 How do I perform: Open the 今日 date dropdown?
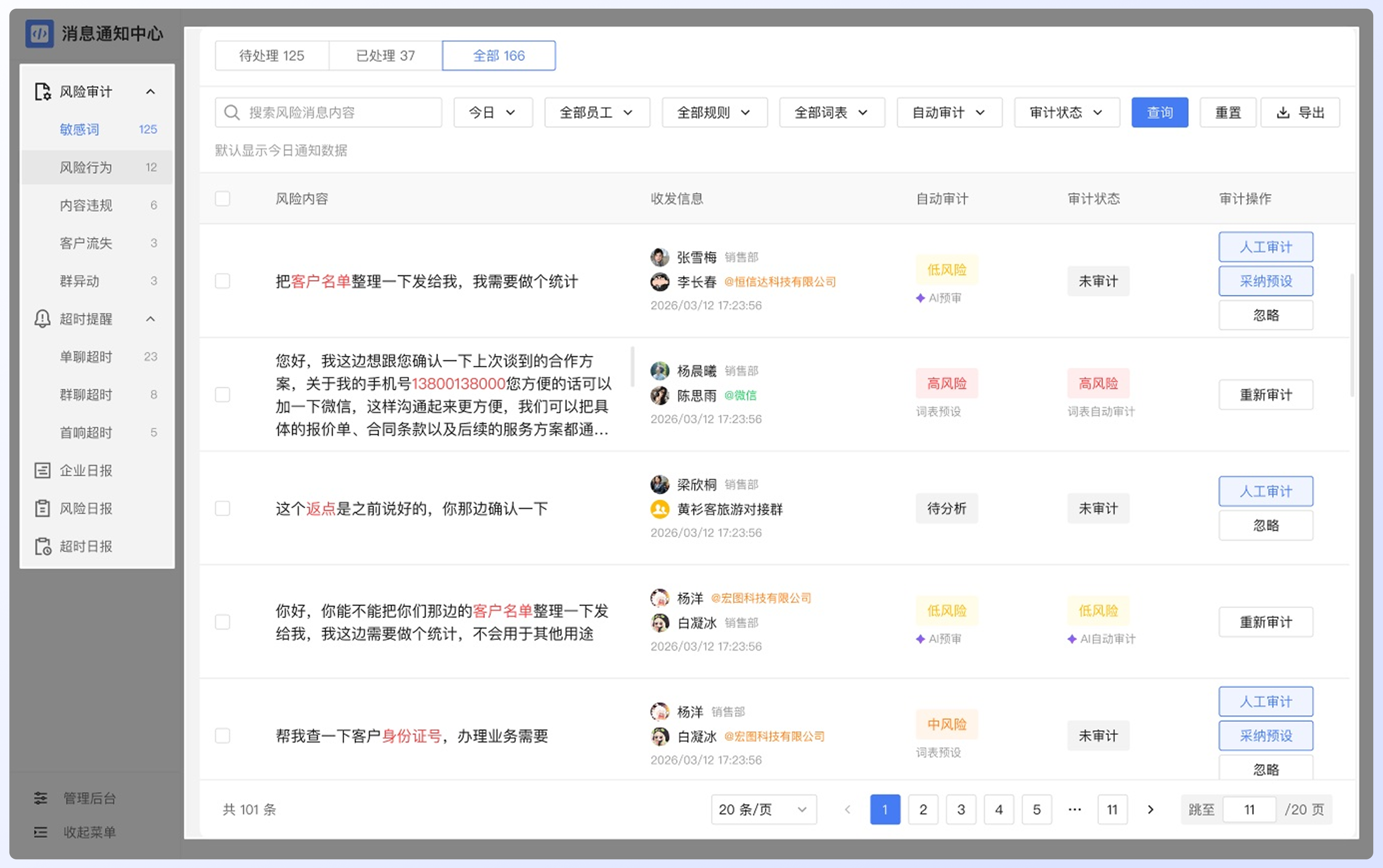click(x=493, y=112)
